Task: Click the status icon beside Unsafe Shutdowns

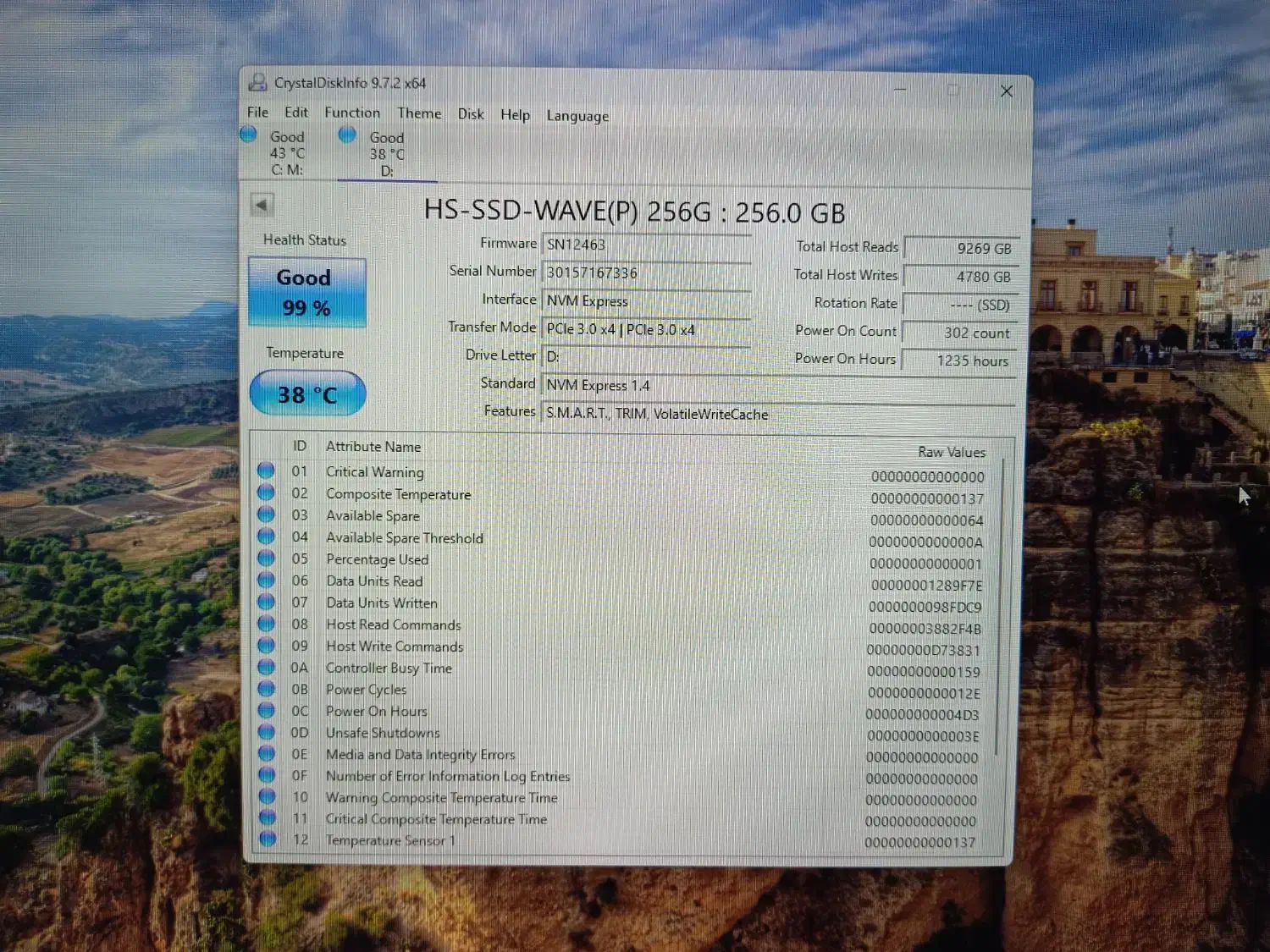Action: tap(267, 732)
